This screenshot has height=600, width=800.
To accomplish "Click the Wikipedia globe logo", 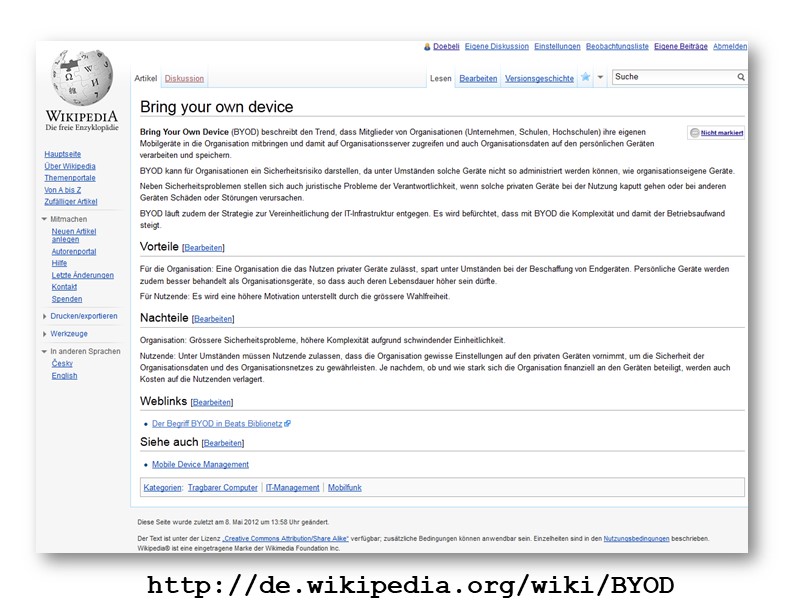I will click(x=81, y=77).
